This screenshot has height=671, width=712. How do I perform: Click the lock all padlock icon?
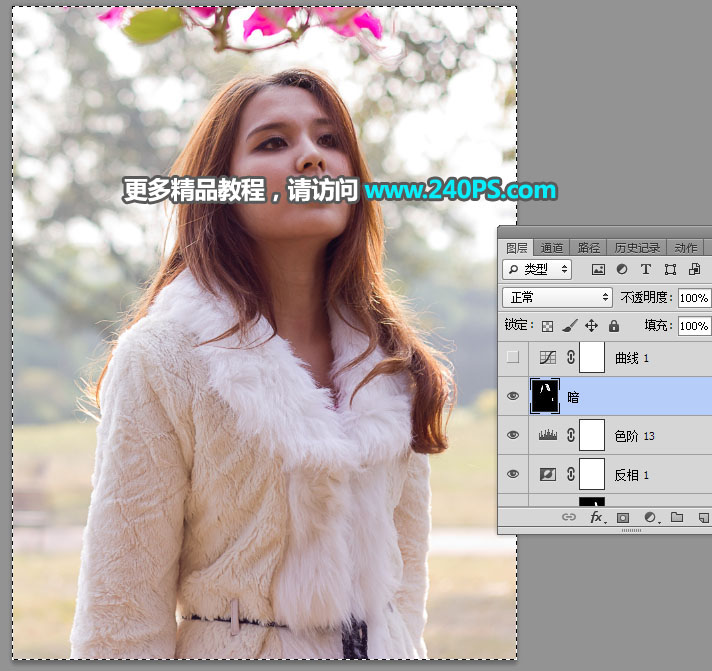tap(613, 326)
